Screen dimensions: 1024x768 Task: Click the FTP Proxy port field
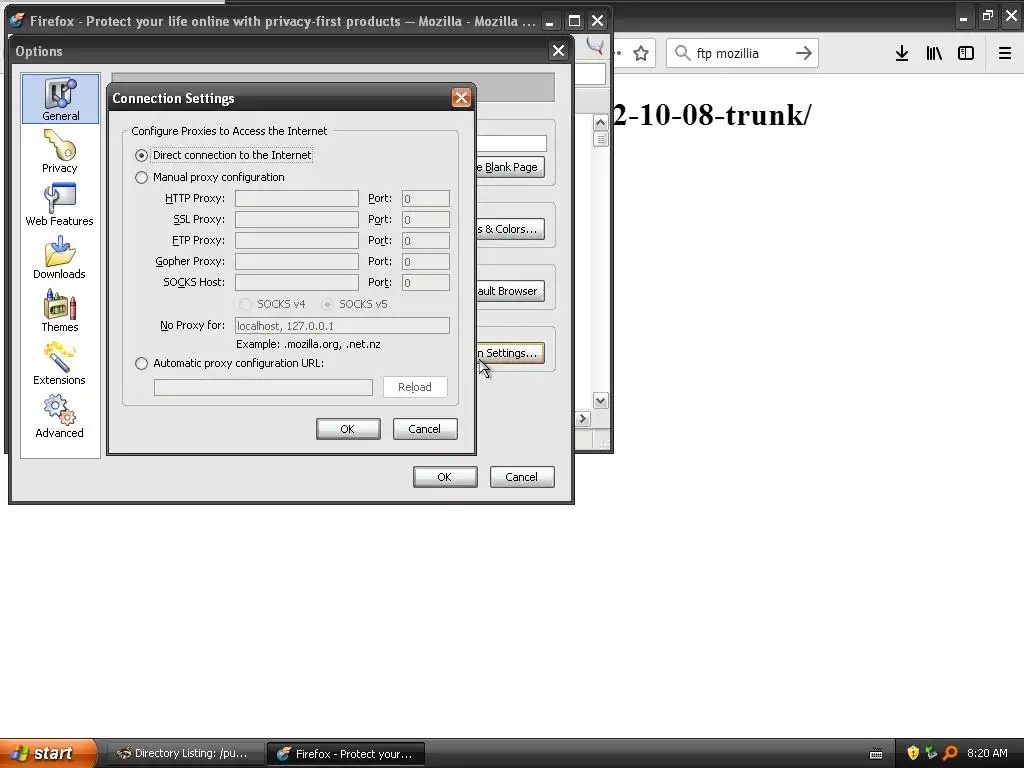426,240
